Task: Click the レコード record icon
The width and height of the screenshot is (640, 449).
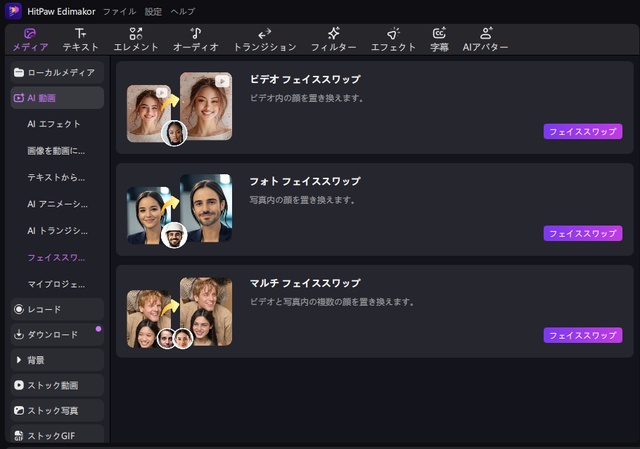Action: pyautogui.click(x=19, y=309)
